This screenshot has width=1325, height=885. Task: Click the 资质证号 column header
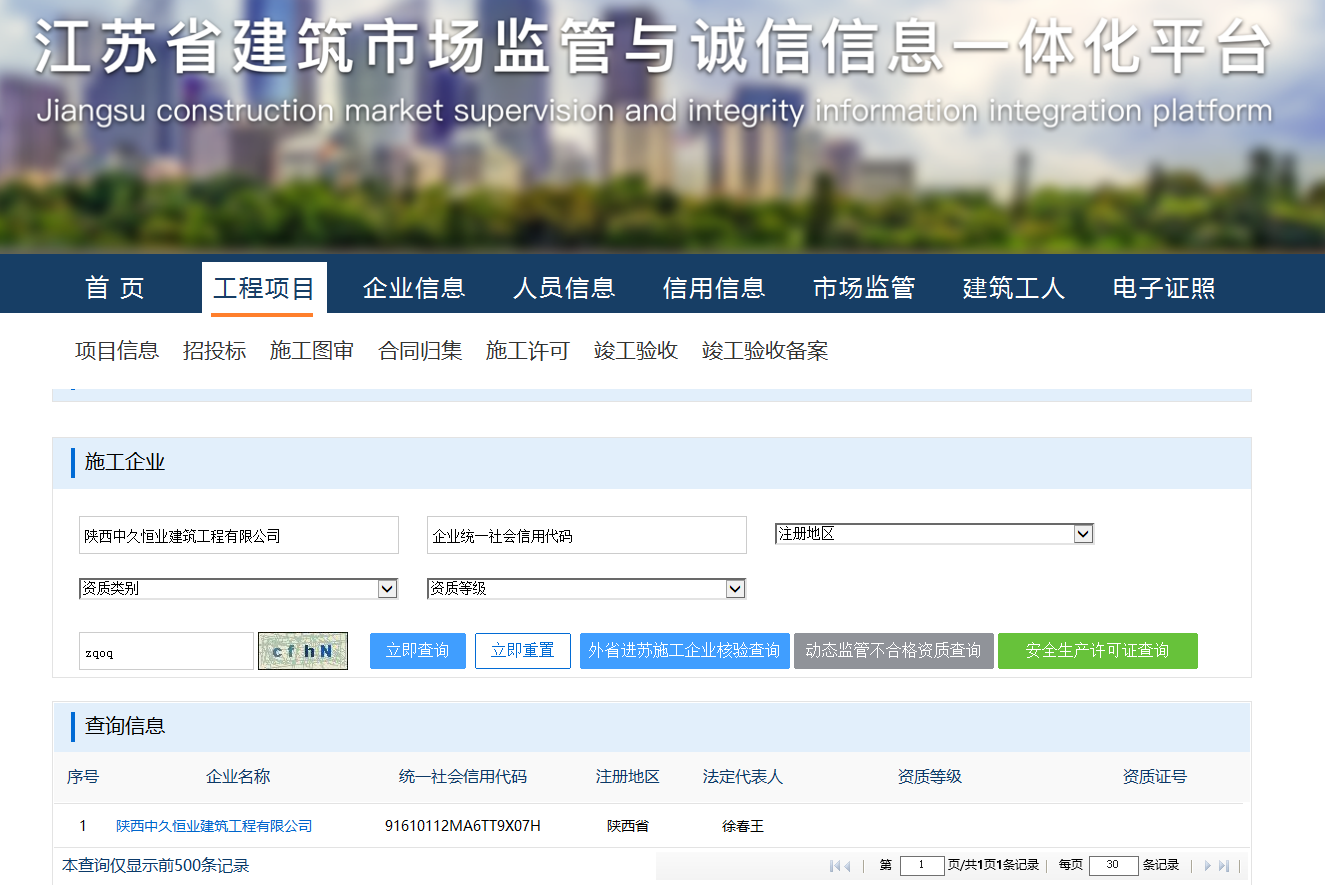[x=1155, y=777]
